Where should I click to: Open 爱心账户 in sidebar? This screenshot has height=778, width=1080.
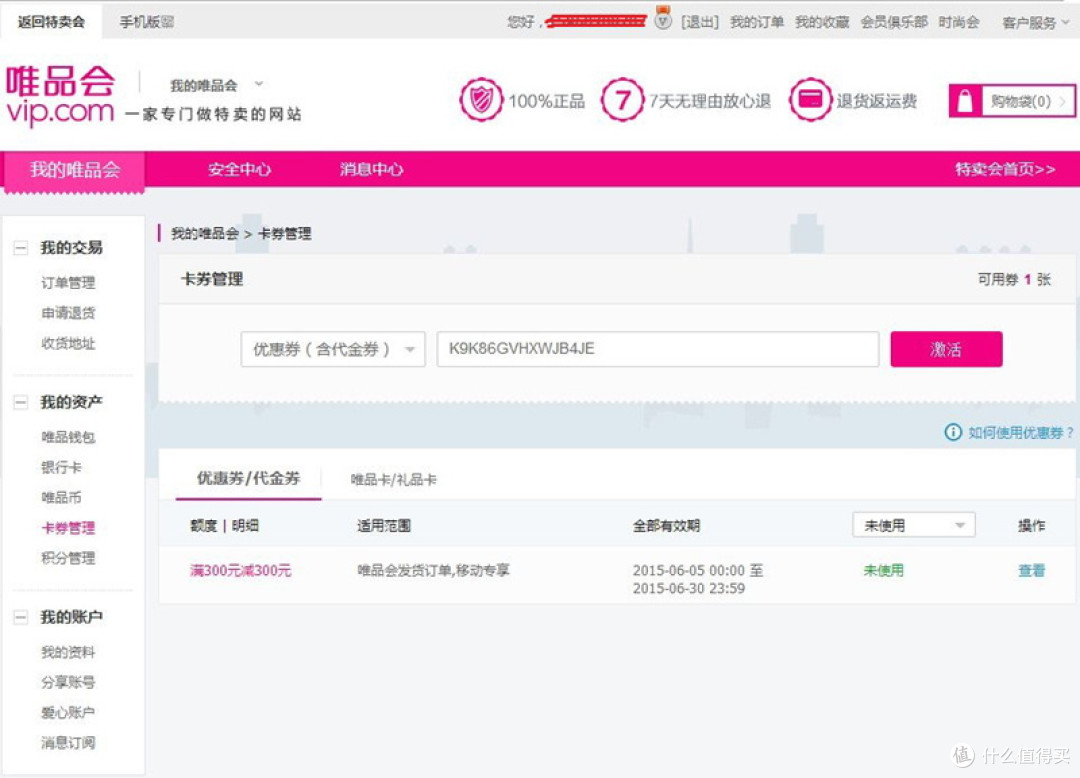[x=68, y=712]
